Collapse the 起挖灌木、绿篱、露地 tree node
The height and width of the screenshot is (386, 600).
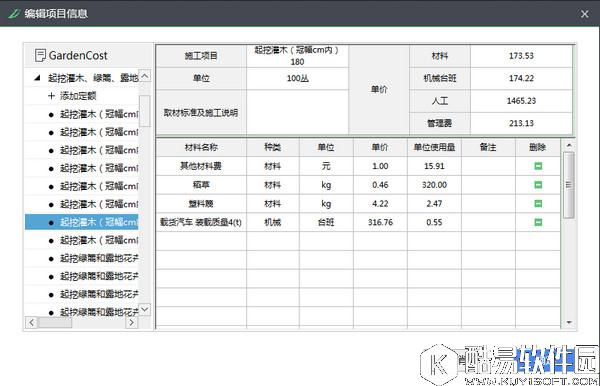click(x=37, y=78)
